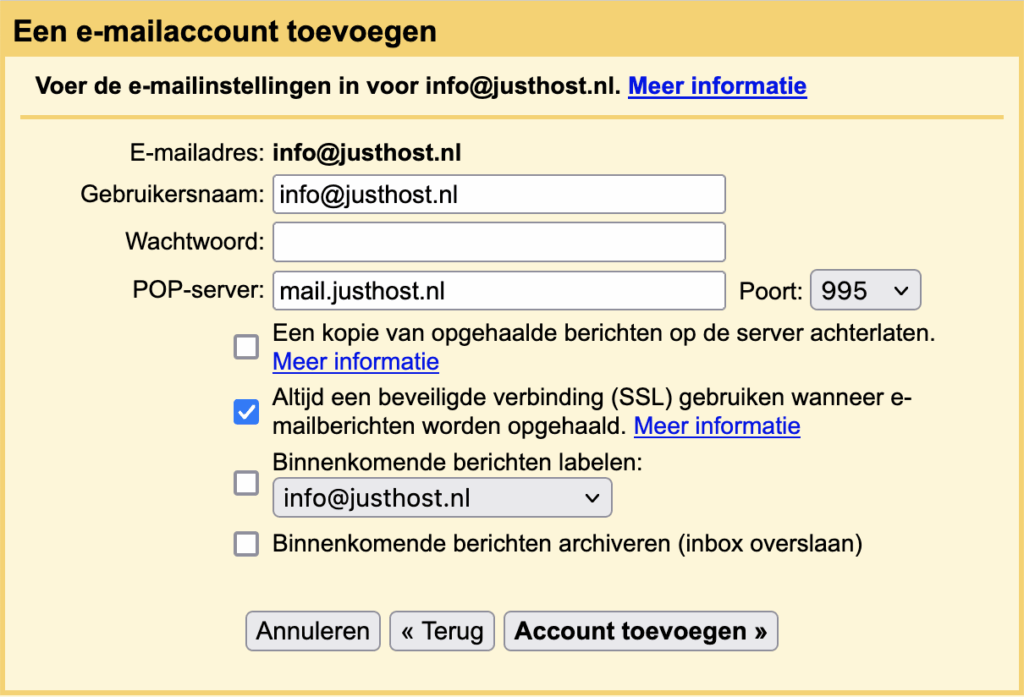Click the Annuleren button
Screen dimensions: 1024x697
(313, 631)
